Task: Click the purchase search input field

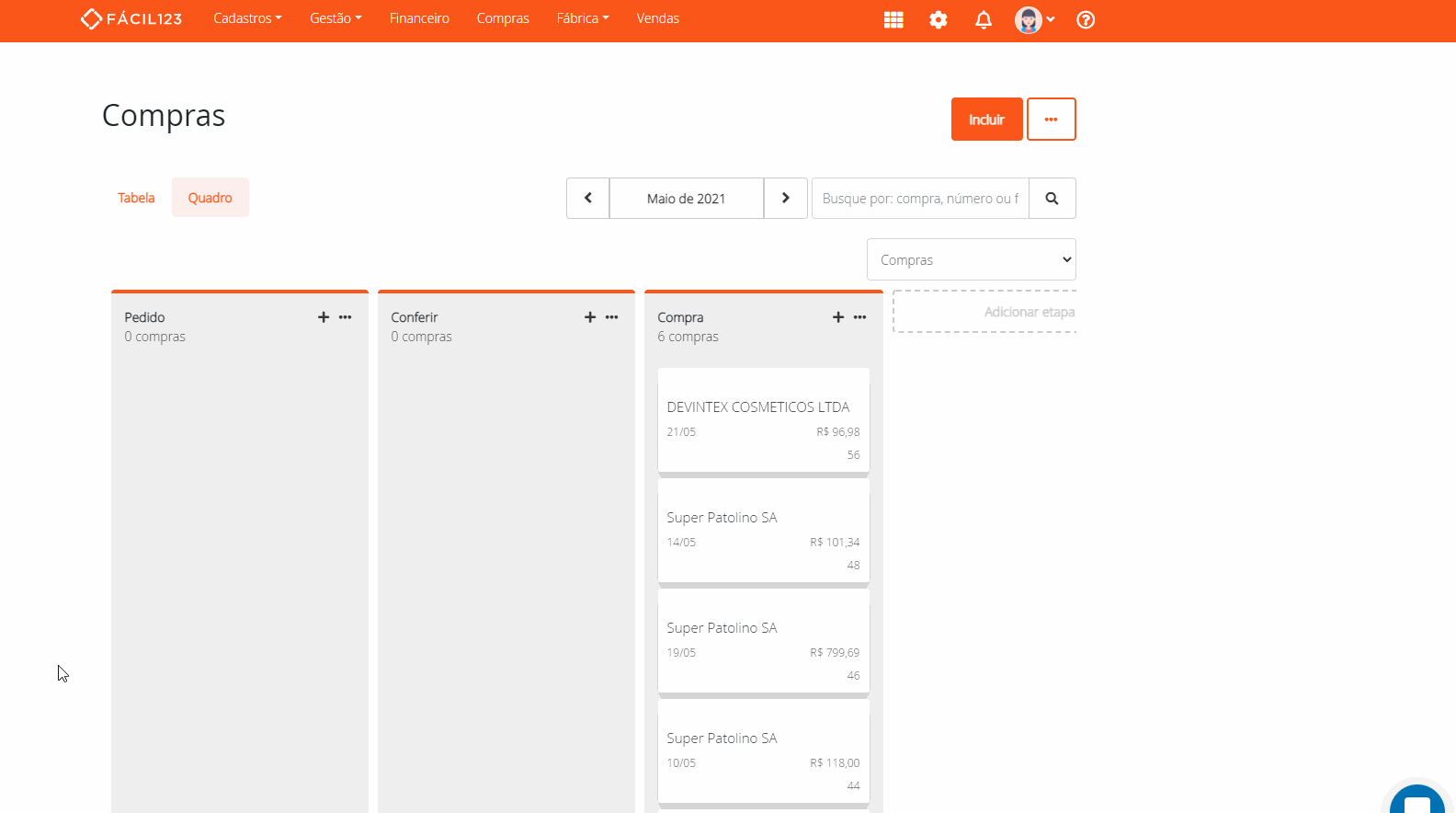Action: pos(920,199)
